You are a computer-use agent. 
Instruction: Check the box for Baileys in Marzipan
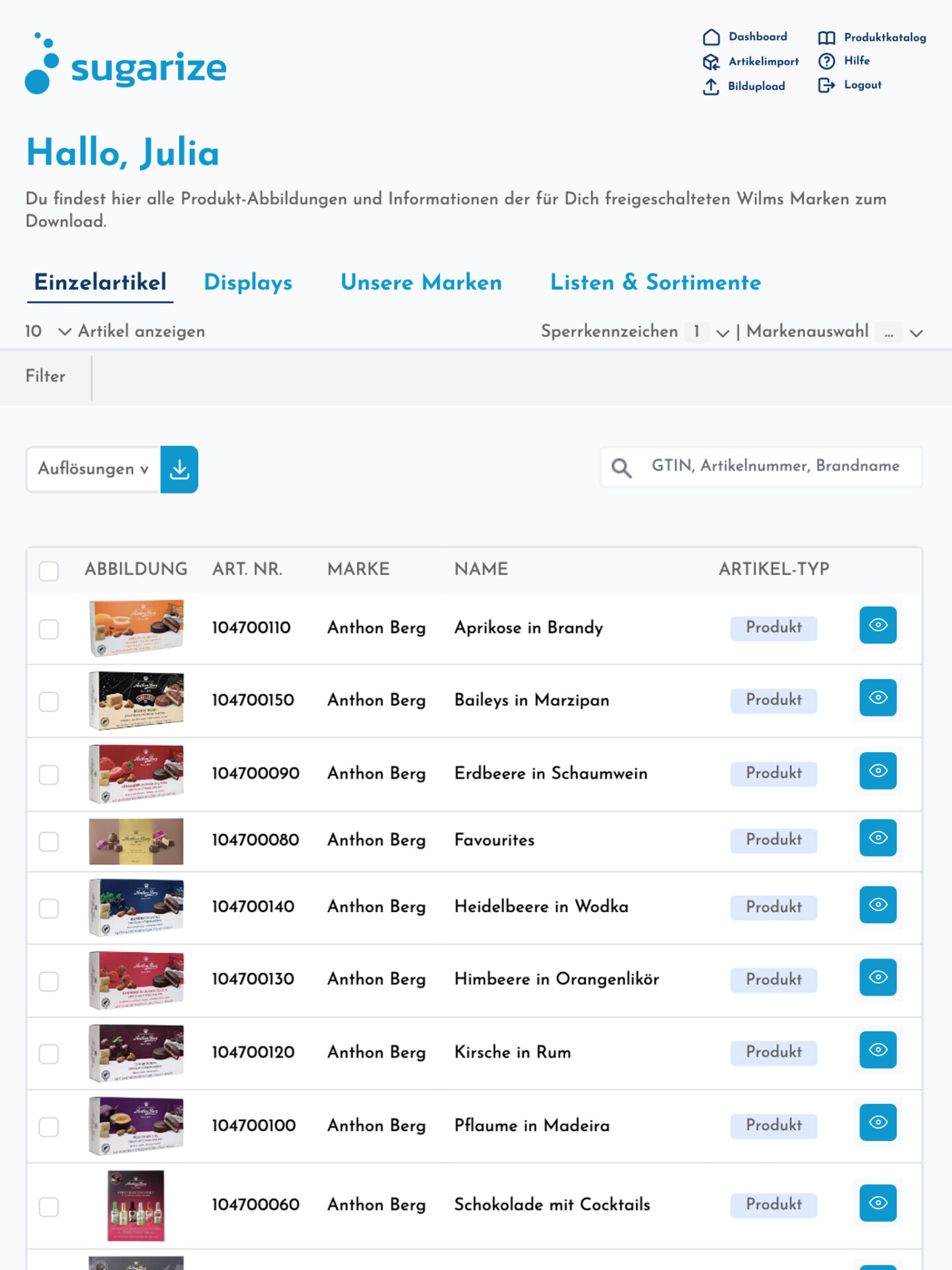(49, 701)
